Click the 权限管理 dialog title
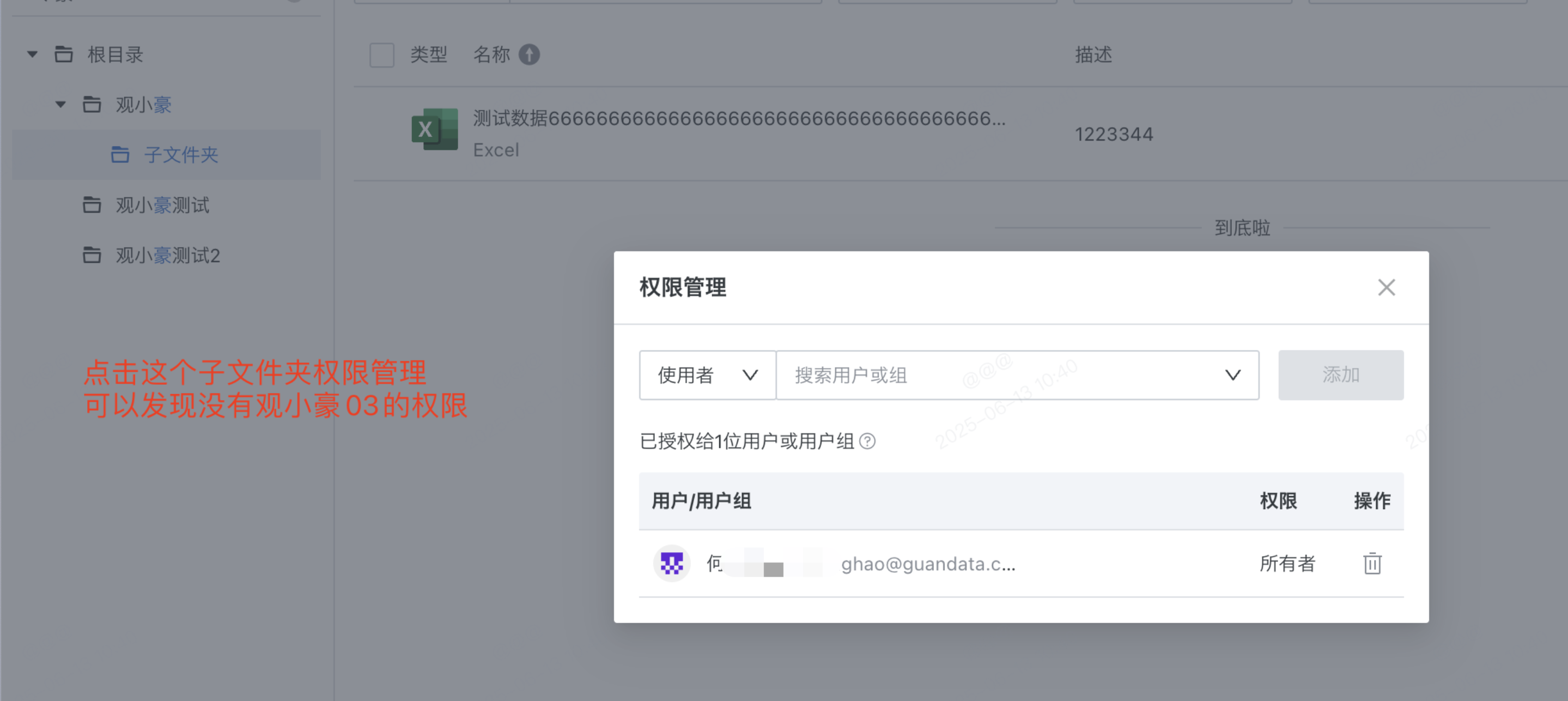 point(682,287)
